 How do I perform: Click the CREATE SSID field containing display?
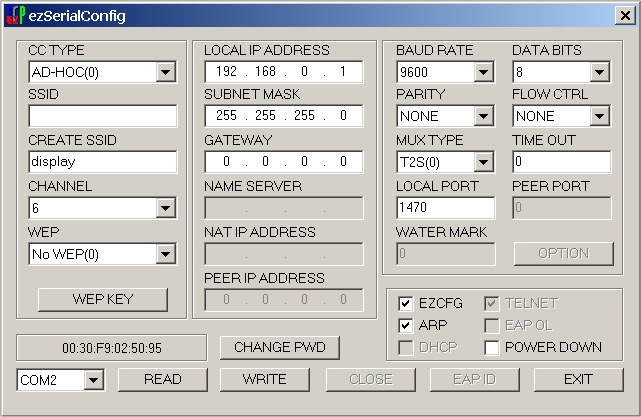[103, 162]
